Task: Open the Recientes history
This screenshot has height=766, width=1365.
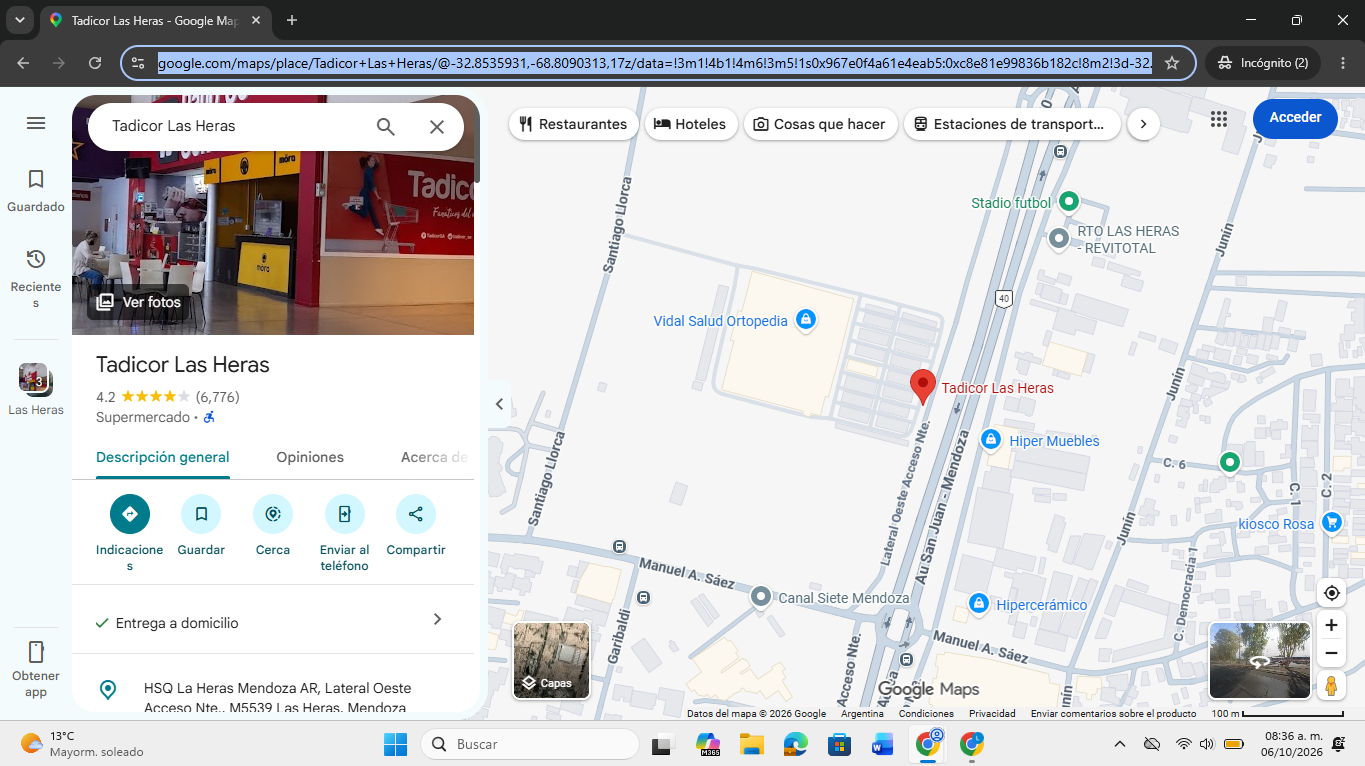Action: (36, 278)
